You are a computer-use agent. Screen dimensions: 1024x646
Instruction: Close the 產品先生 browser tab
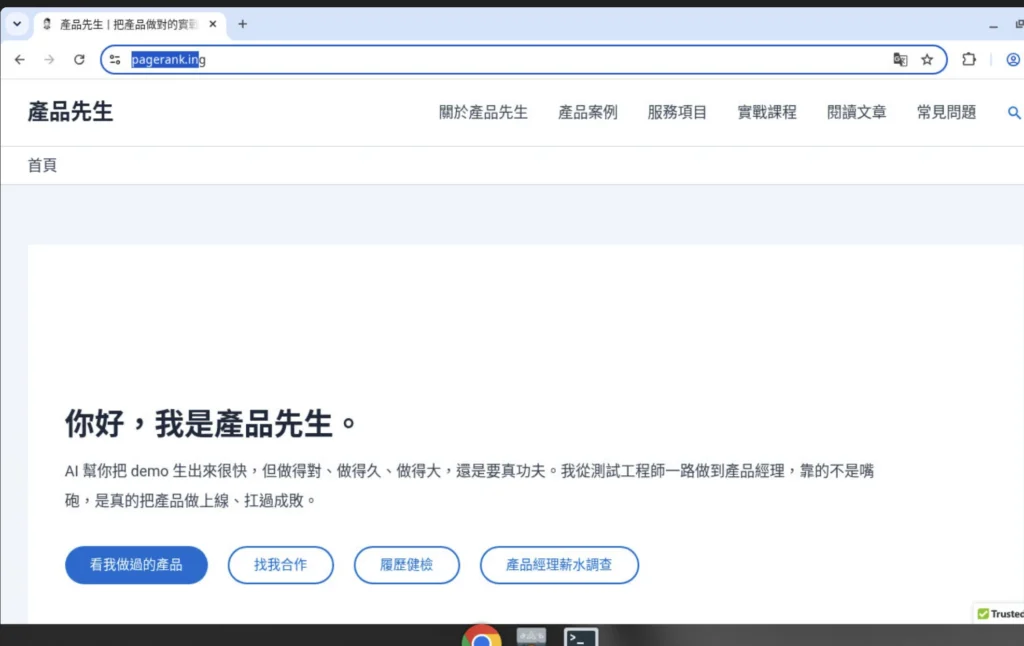coord(212,24)
